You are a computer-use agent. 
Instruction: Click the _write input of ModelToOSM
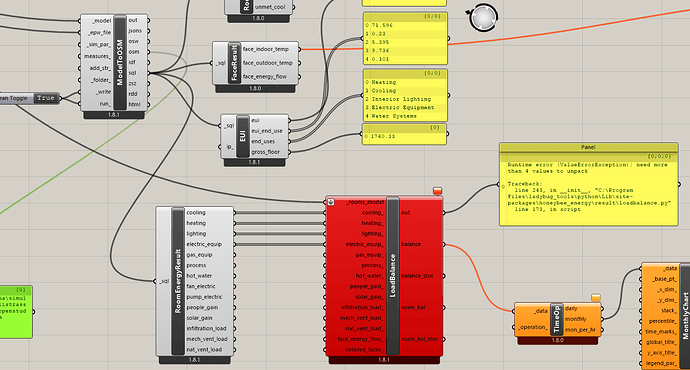103,92
